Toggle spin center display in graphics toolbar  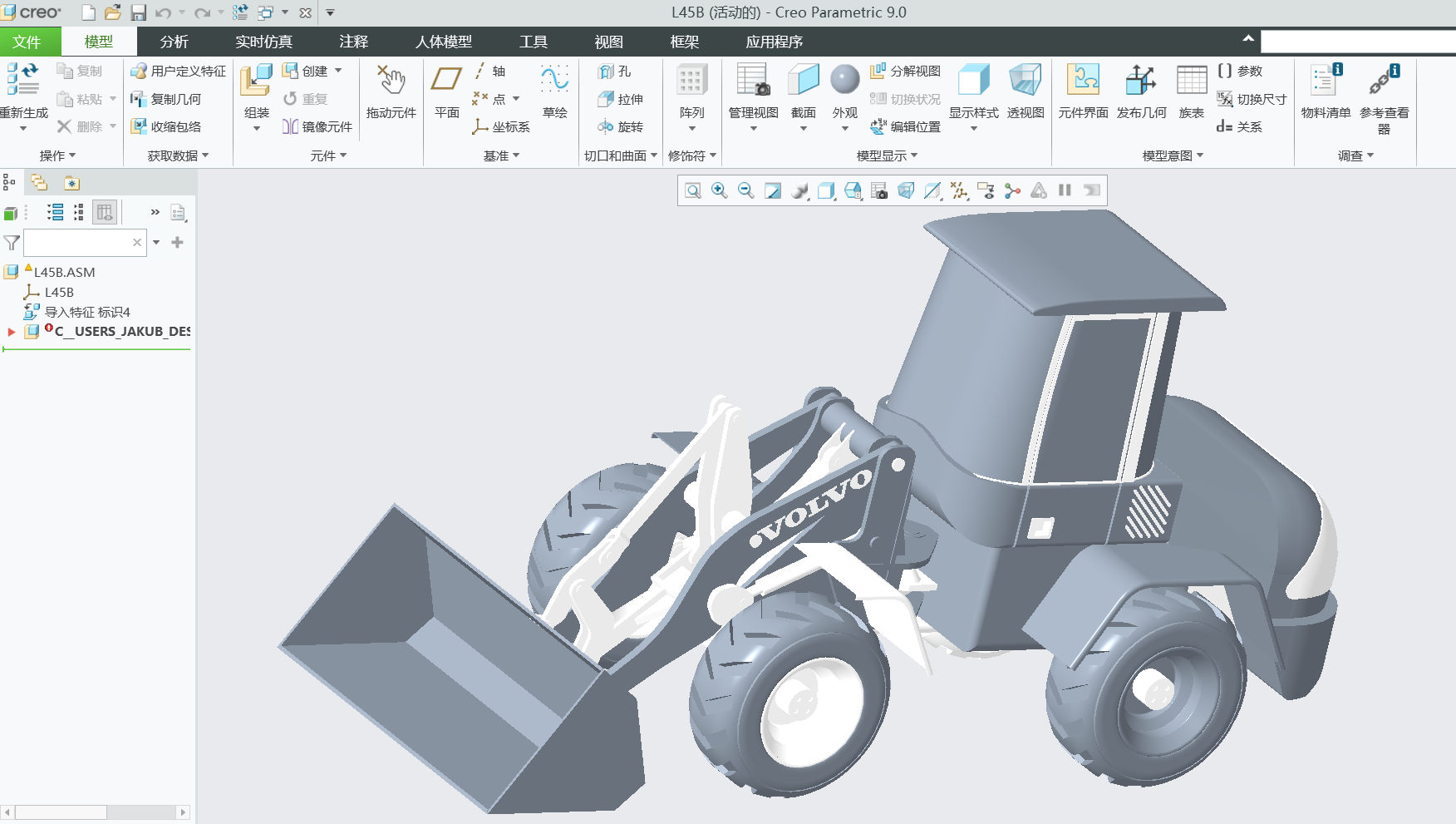pyautogui.click(x=1012, y=190)
